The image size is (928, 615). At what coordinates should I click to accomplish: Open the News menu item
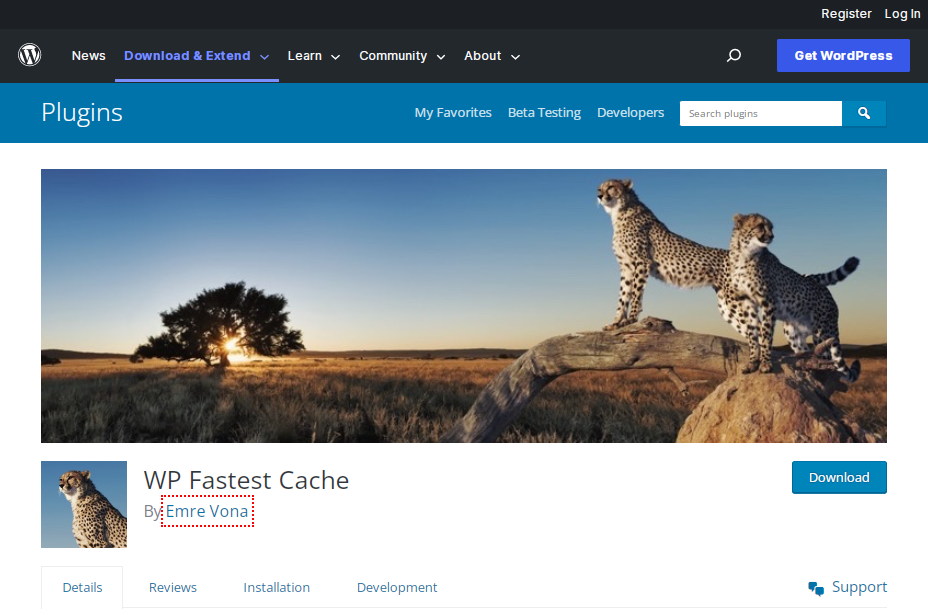pyautogui.click(x=88, y=55)
